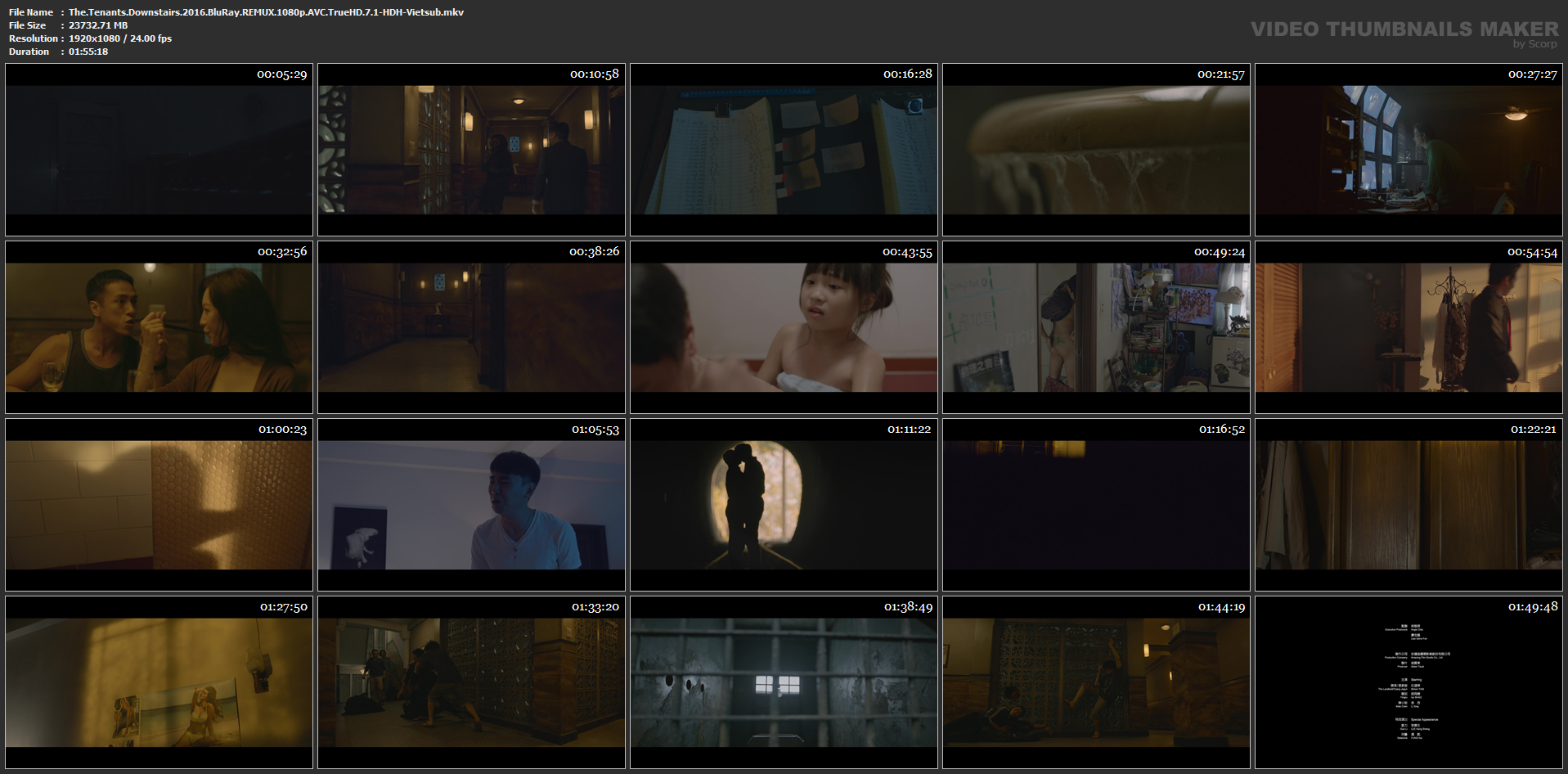Image resolution: width=1568 pixels, height=774 pixels.
Task: Click the file name text ending in Vietsub.mkv
Action: pyautogui.click(x=266, y=12)
